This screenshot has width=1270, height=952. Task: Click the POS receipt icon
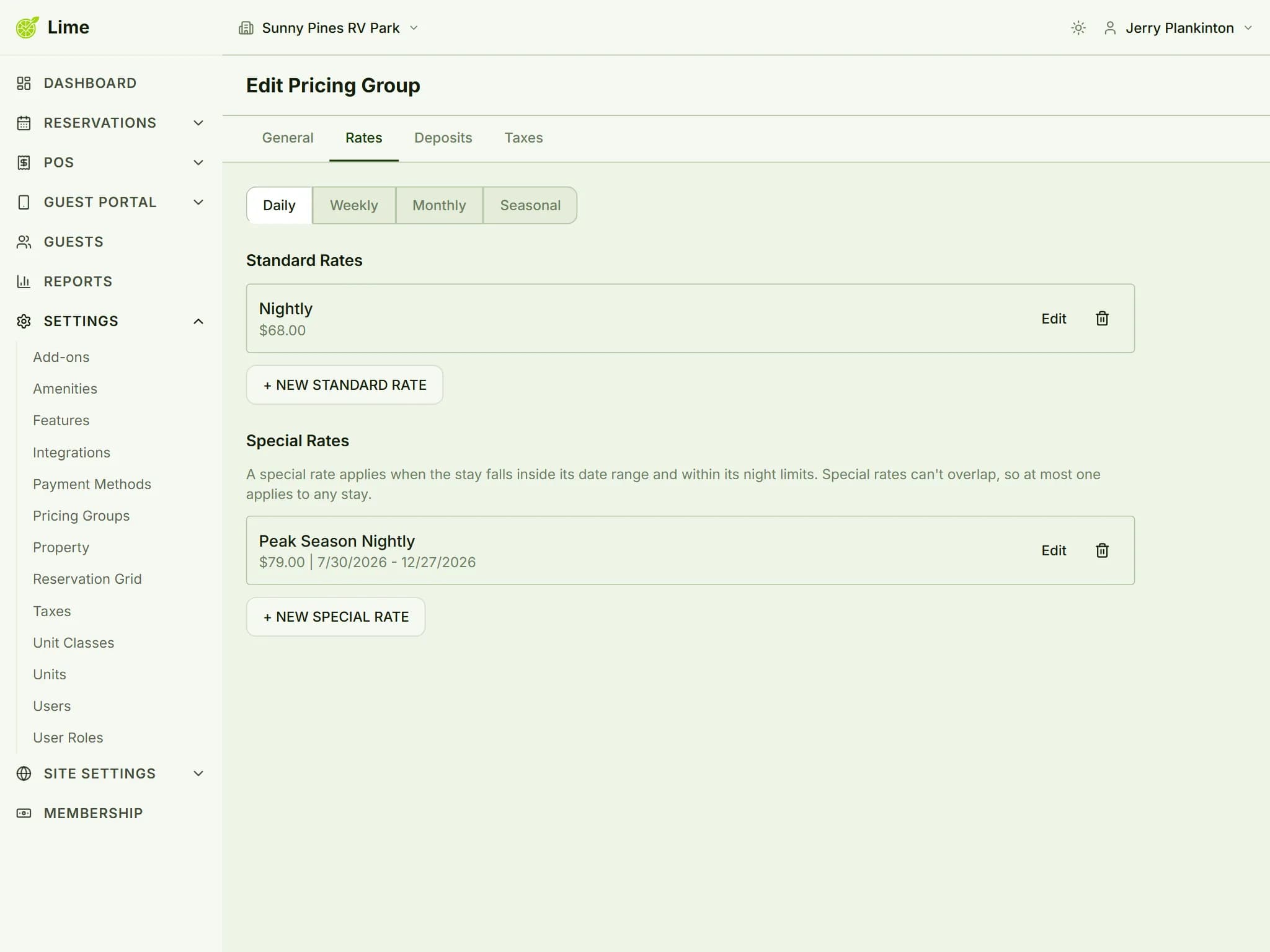click(x=24, y=162)
